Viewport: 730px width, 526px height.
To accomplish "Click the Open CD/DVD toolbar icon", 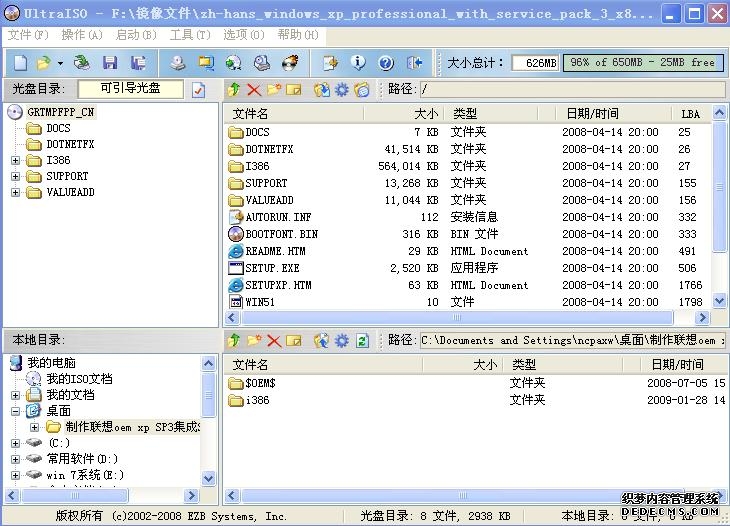I will [x=82, y=63].
